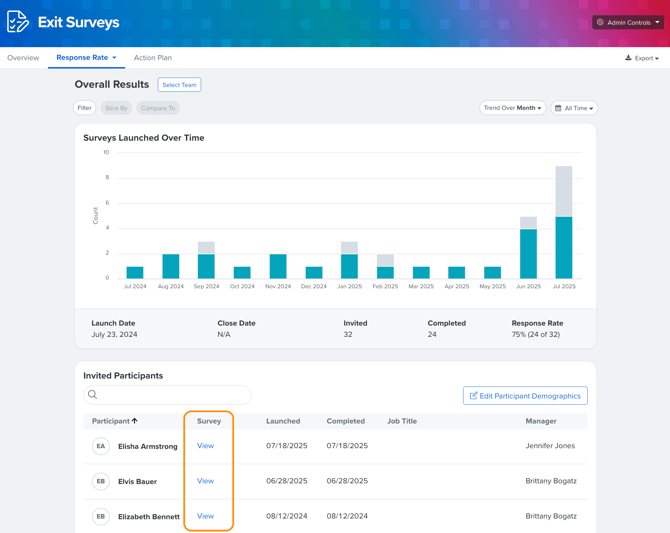Open the Action Plan tab
670x533 pixels.
coord(153,58)
